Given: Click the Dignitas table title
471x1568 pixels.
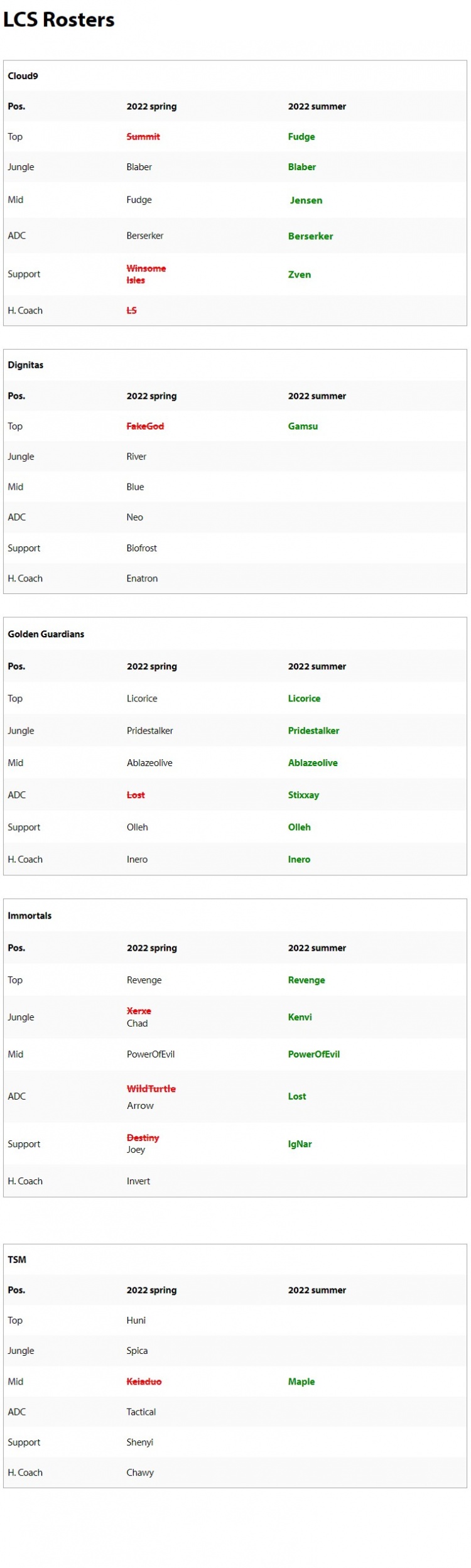Looking at the screenshot, I should pos(26,365).
